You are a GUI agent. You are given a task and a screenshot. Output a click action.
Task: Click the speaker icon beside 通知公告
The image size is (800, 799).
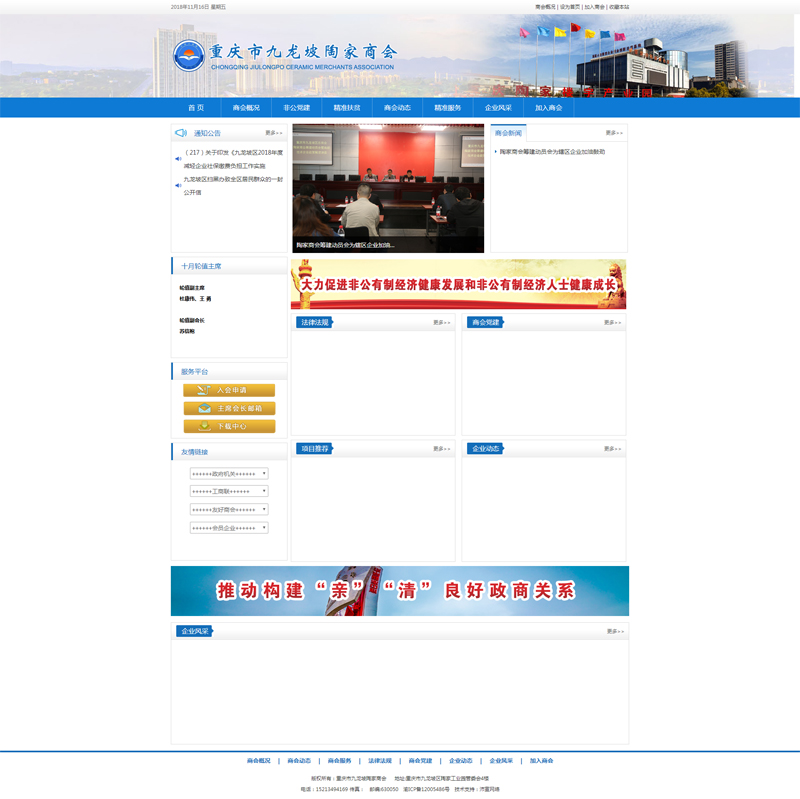coord(180,133)
